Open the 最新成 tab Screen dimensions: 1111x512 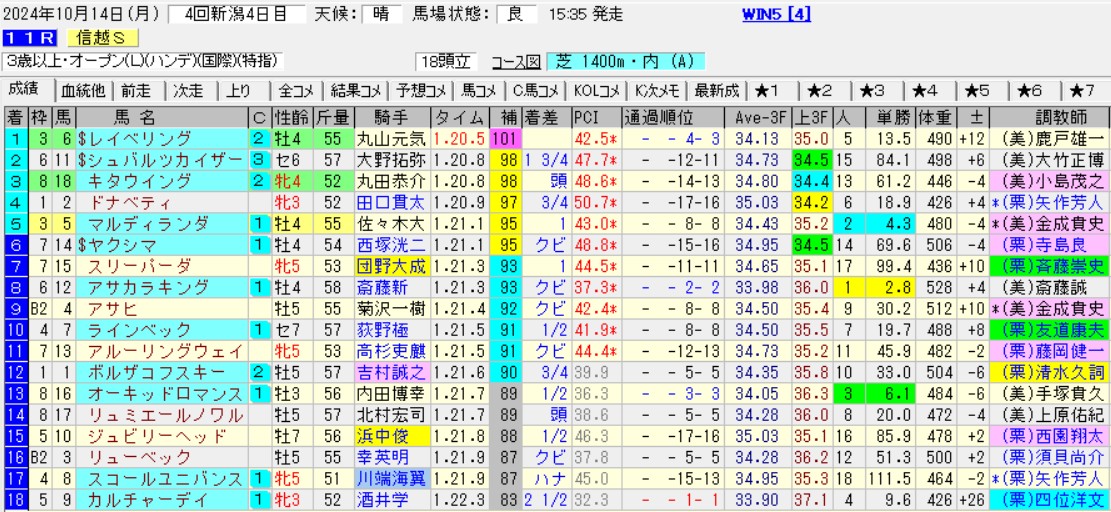(x=716, y=90)
